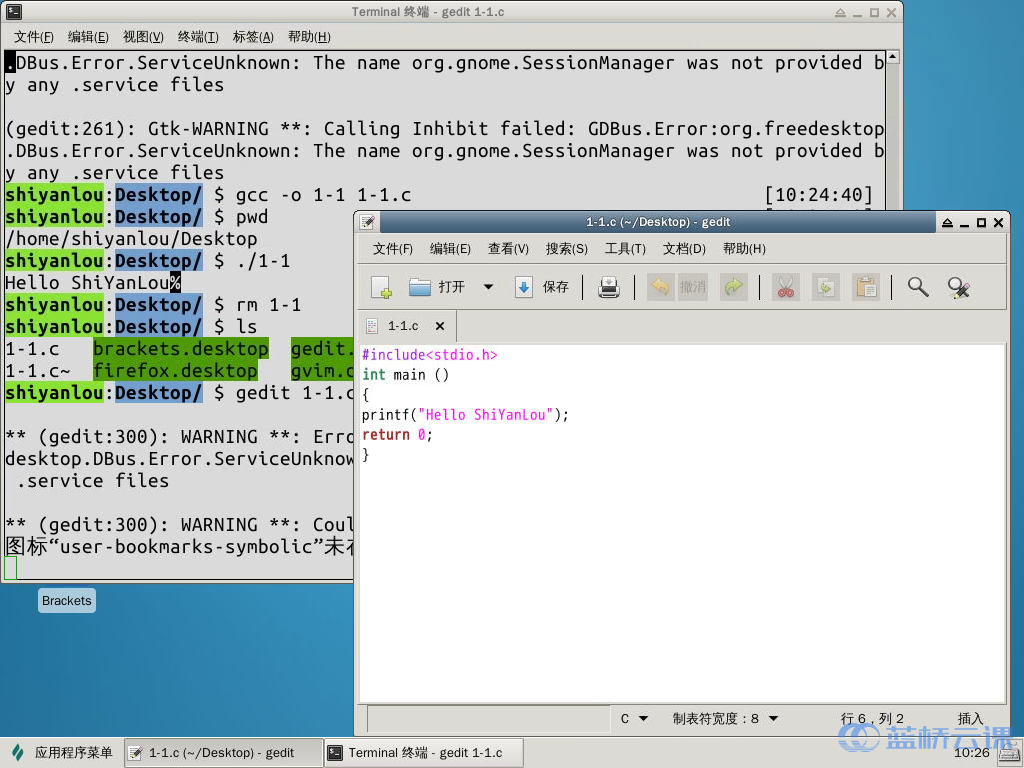Switch to Terminal 终端 in the taskbar

[424, 753]
